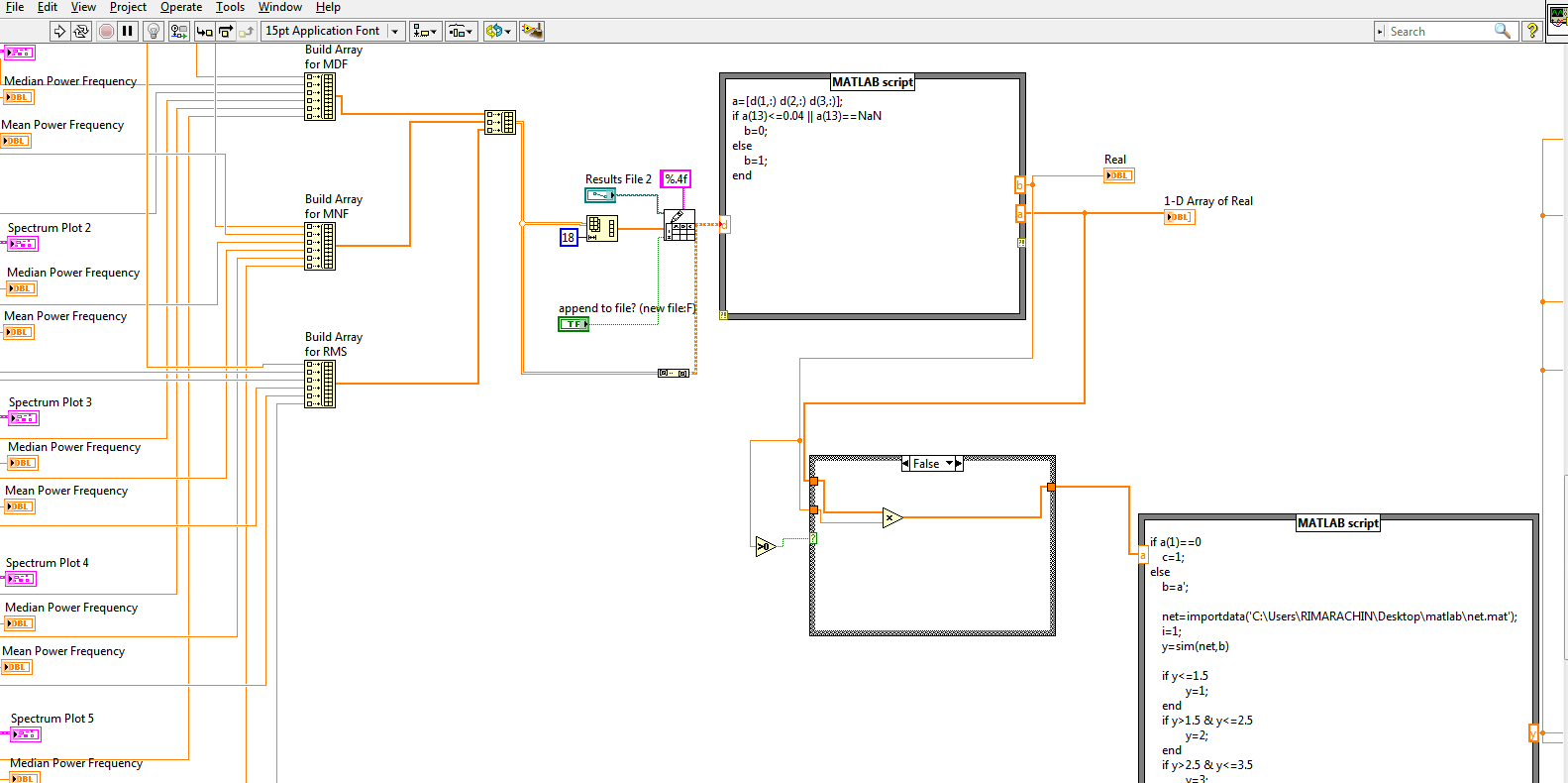Click the case selector right arrow
This screenshot has width=1568, height=783.
coord(959,464)
